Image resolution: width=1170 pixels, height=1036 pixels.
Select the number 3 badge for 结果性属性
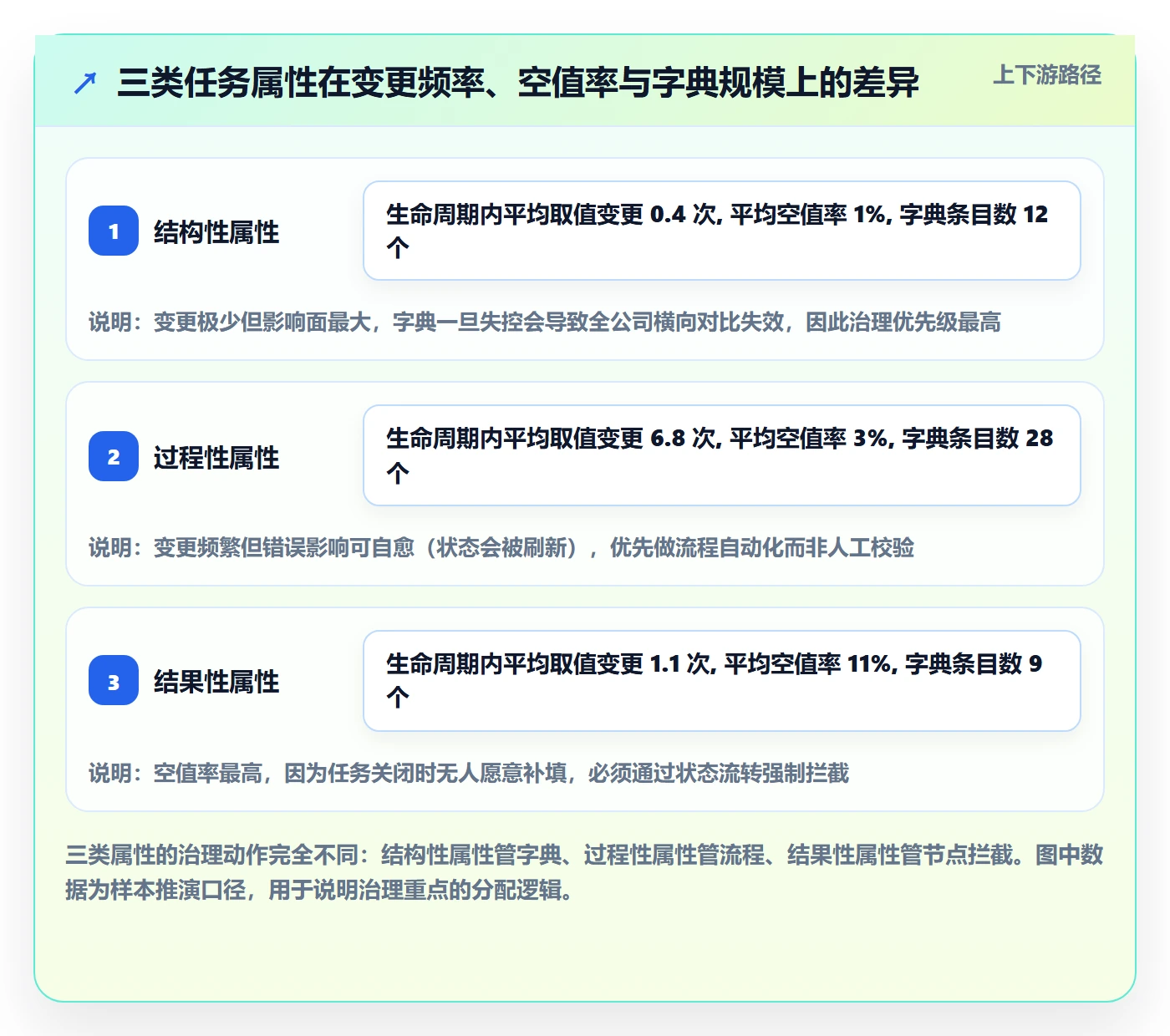click(114, 681)
